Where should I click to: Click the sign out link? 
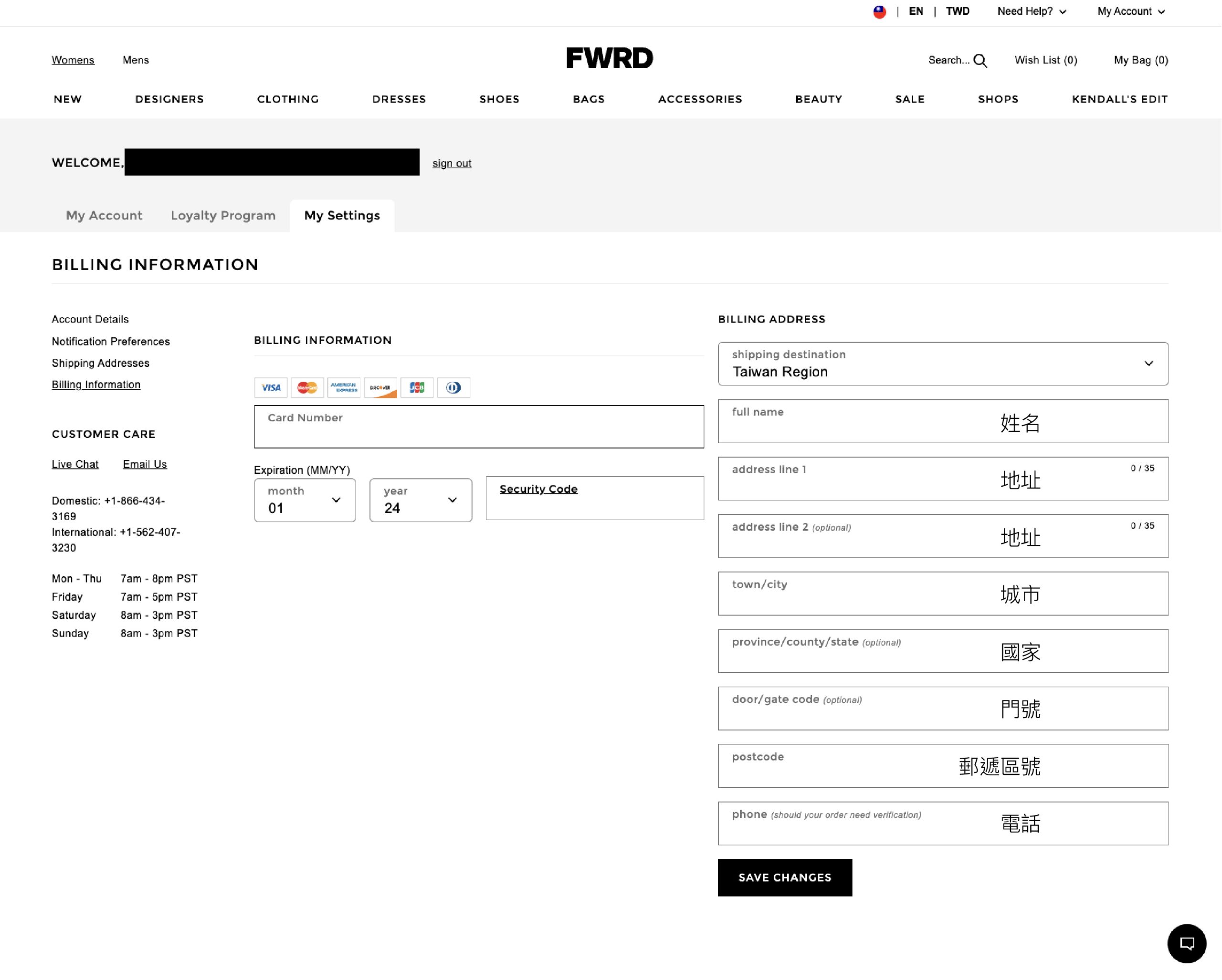coord(452,163)
